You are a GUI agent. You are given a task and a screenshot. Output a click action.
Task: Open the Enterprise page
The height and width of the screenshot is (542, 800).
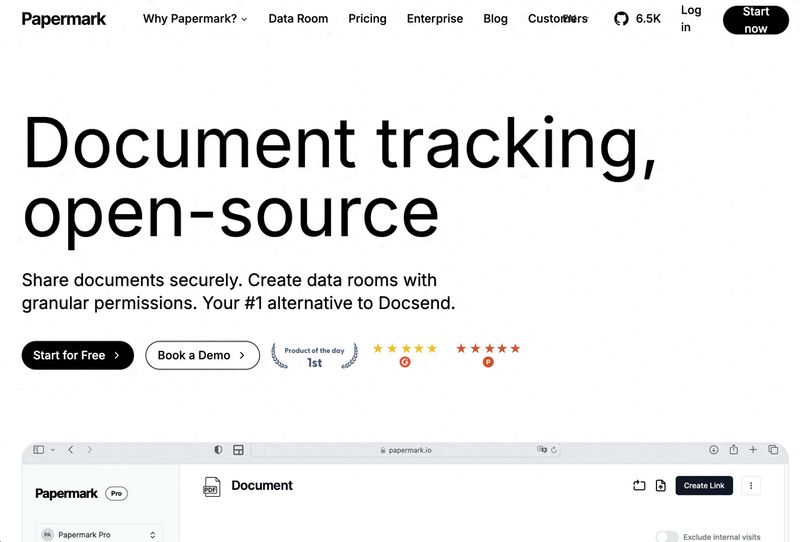point(435,19)
